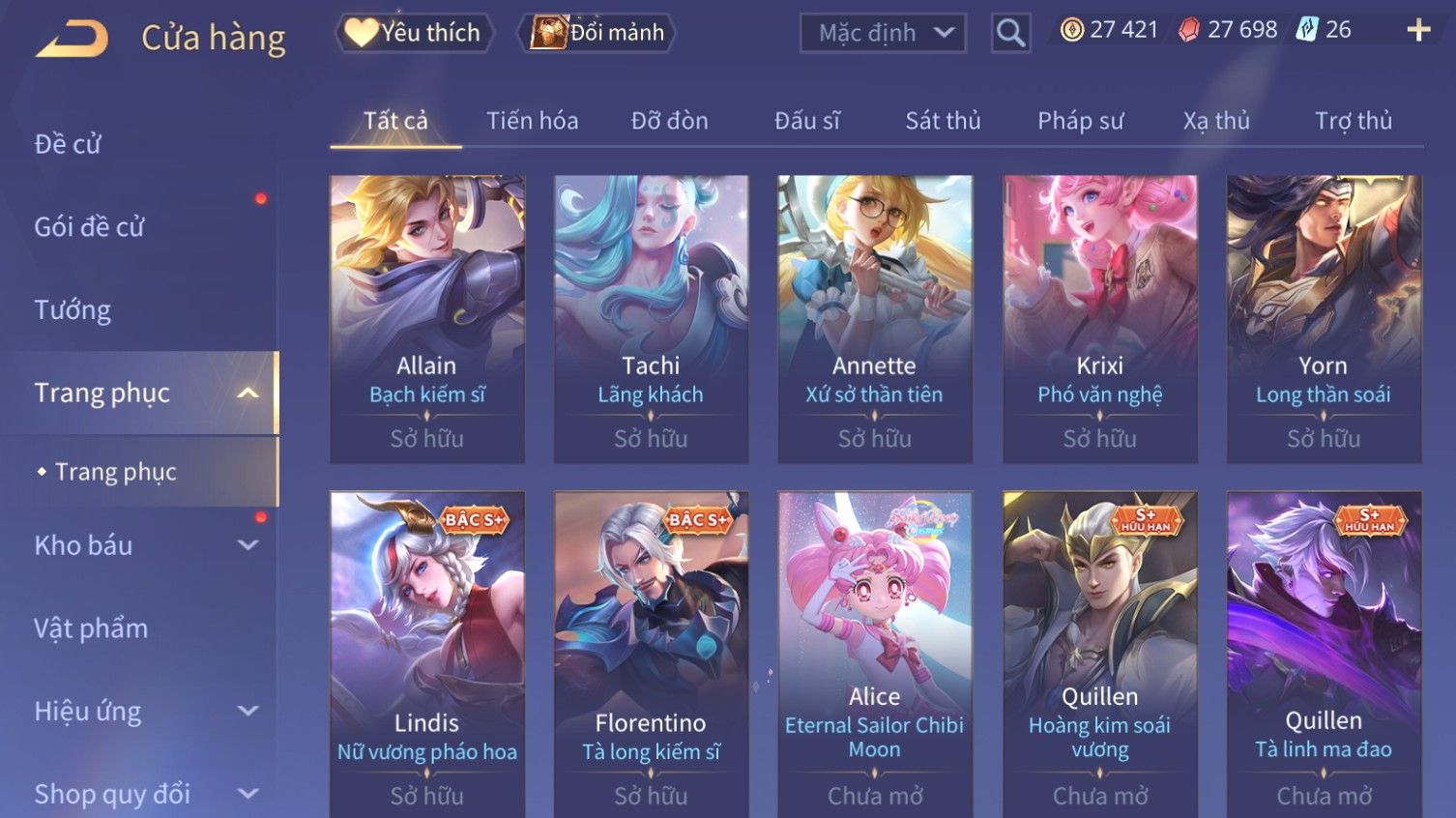Open Yêu thích heart favorites

[361, 33]
